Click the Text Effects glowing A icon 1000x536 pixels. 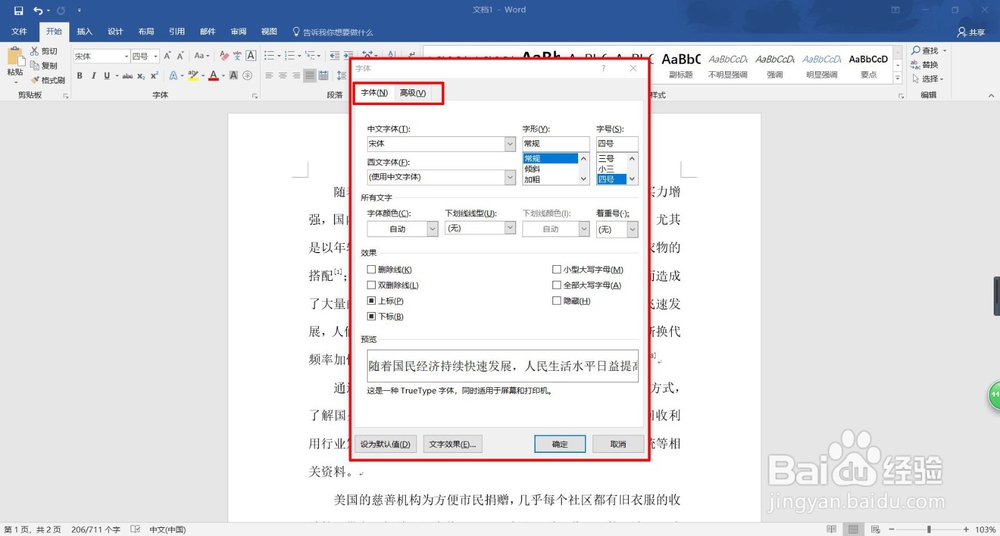173,76
